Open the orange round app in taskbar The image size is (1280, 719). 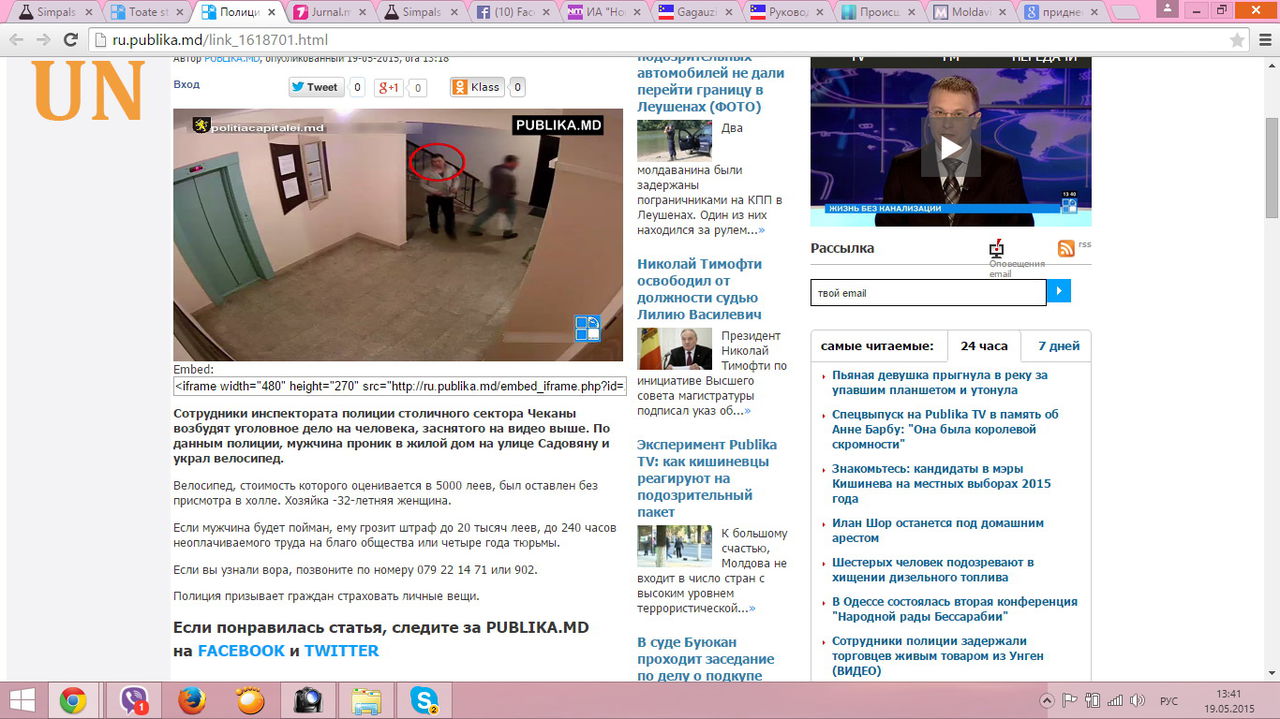click(x=250, y=701)
